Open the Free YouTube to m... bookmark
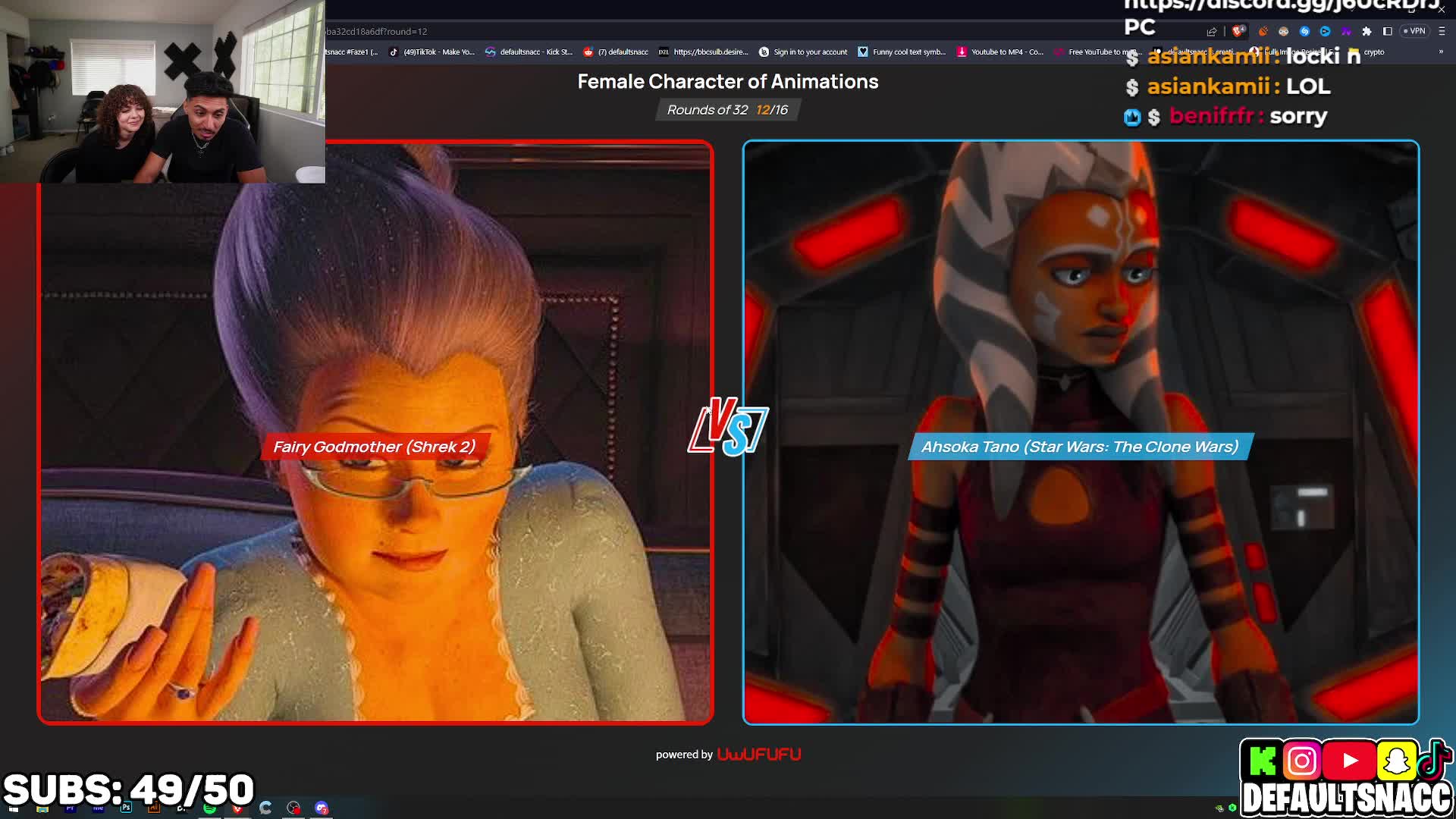The height and width of the screenshot is (819, 1456). 1097,52
